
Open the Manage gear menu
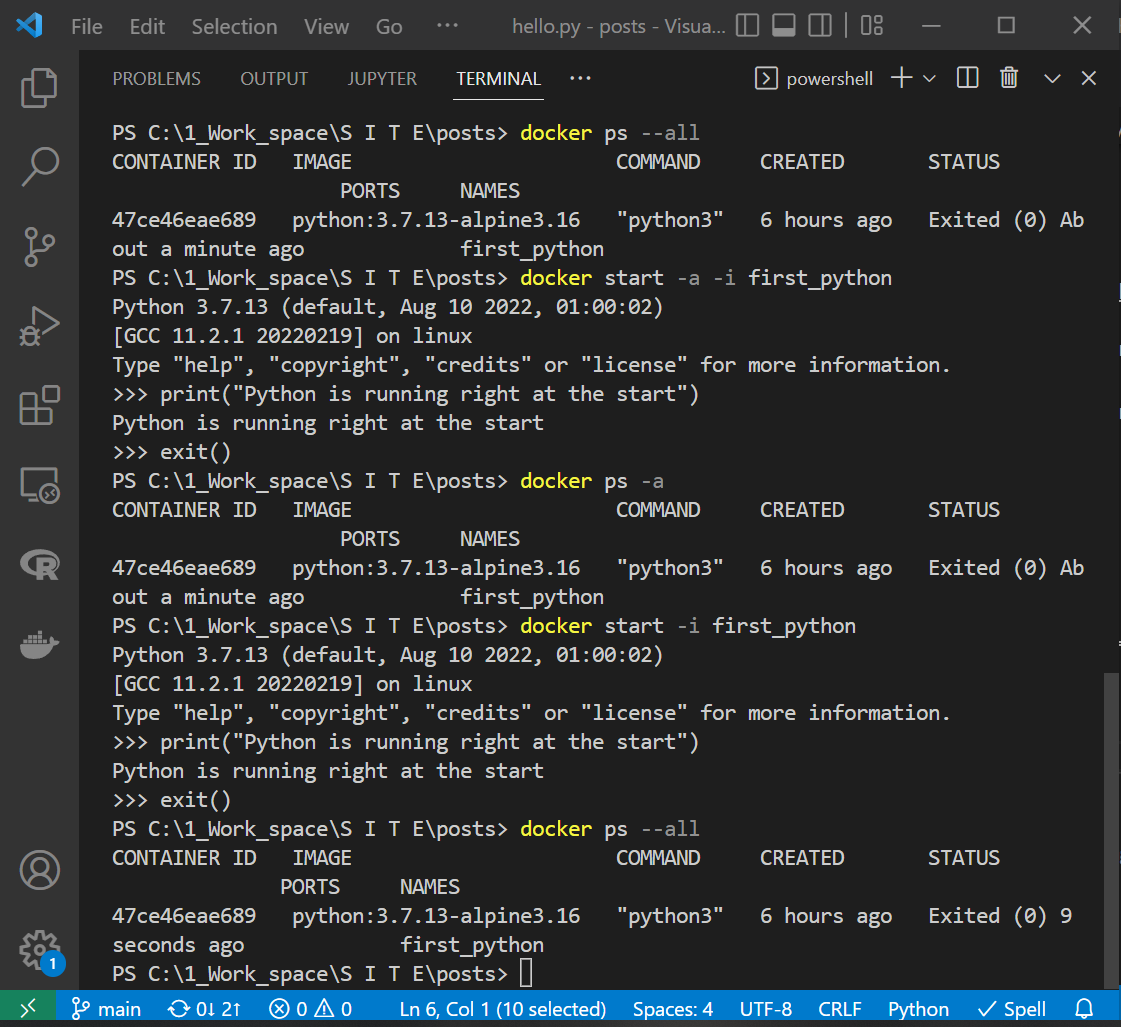(39, 950)
